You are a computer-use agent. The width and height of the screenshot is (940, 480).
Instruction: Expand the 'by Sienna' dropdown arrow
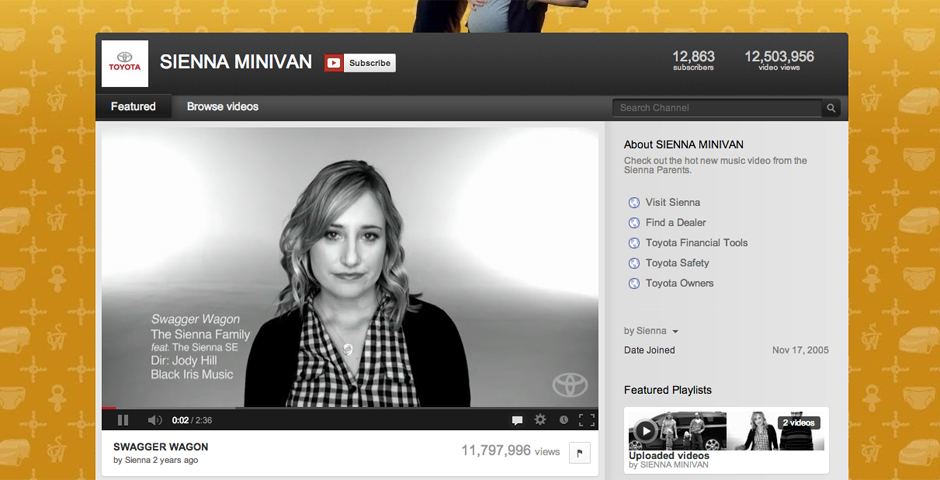pyautogui.click(x=675, y=331)
